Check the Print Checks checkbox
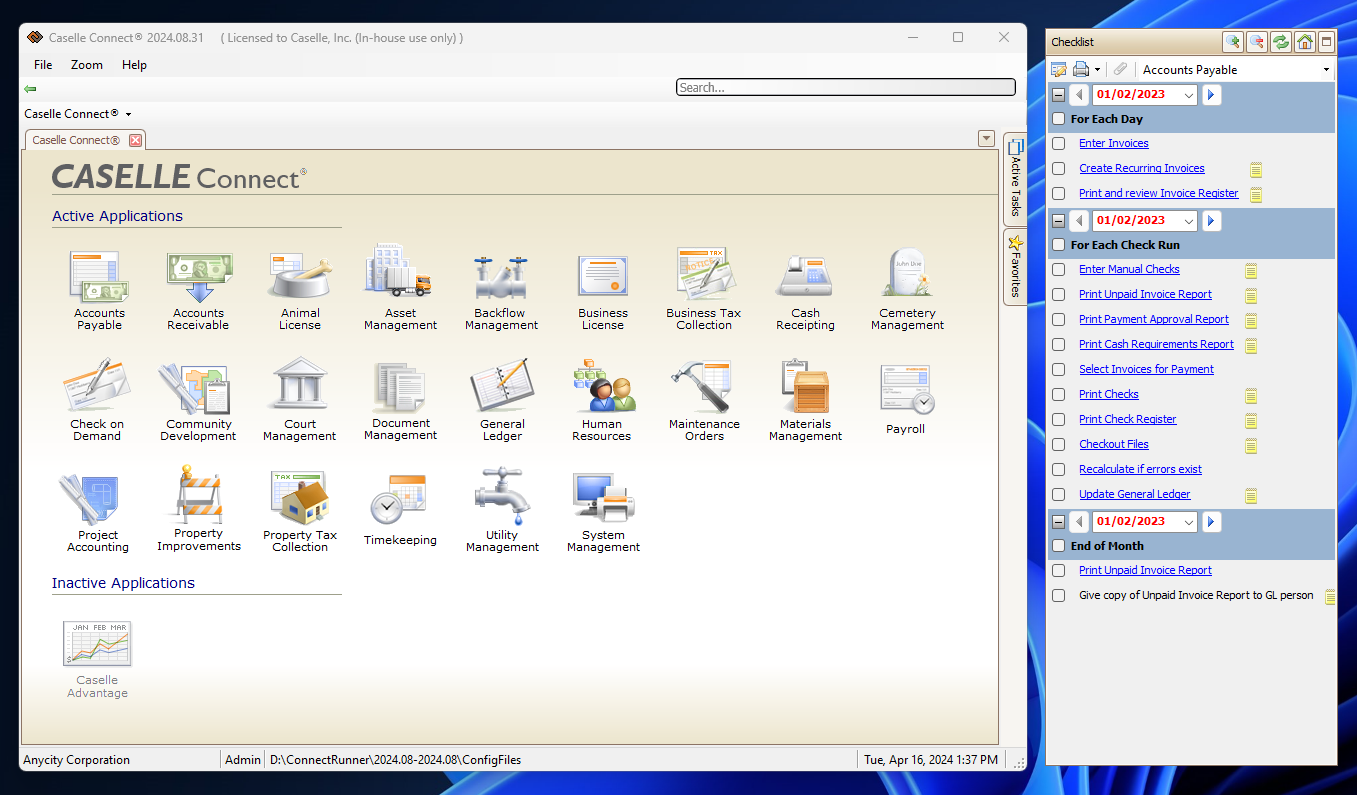The height and width of the screenshot is (795, 1357). pyautogui.click(x=1058, y=395)
